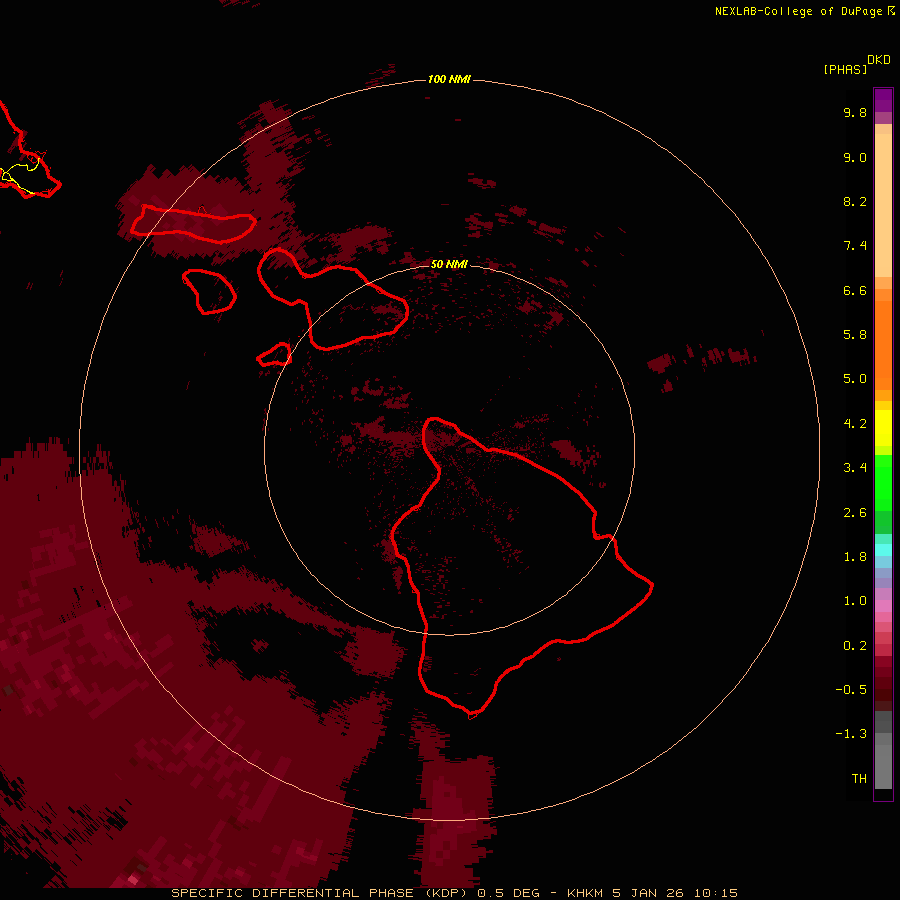Click the TH threshold label

coord(859,779)
